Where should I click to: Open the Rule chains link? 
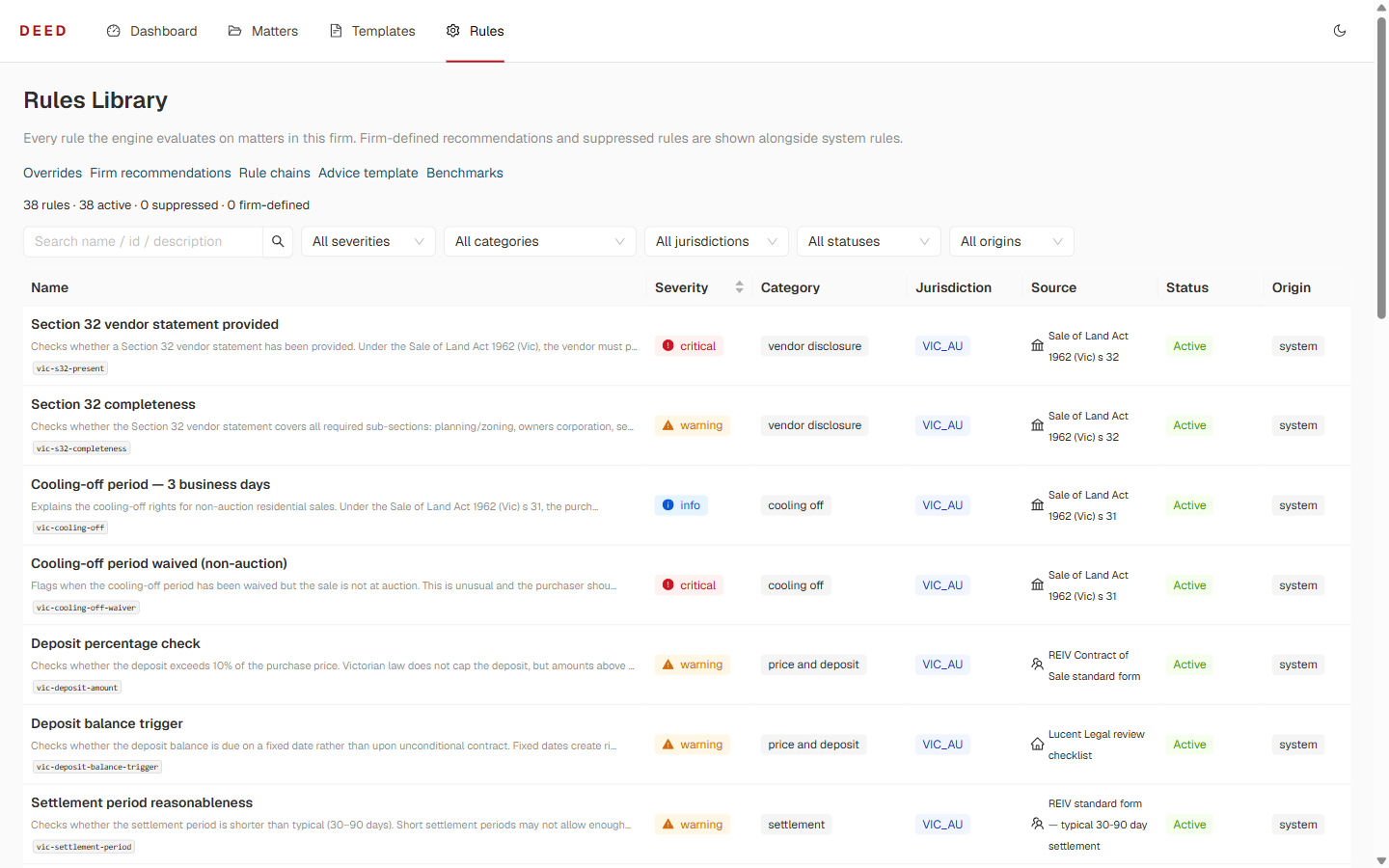click(275, 173)
